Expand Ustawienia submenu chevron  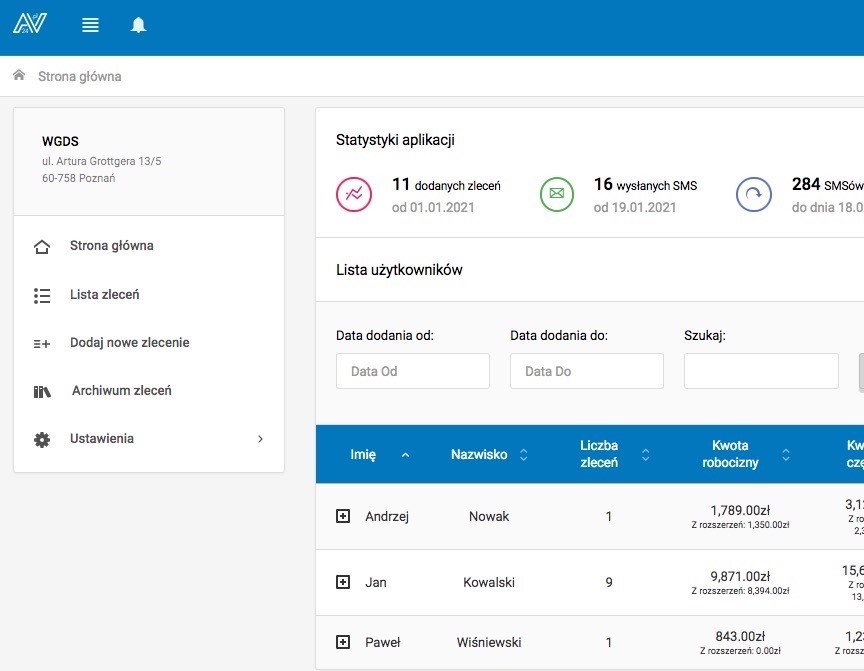(260, 439)
